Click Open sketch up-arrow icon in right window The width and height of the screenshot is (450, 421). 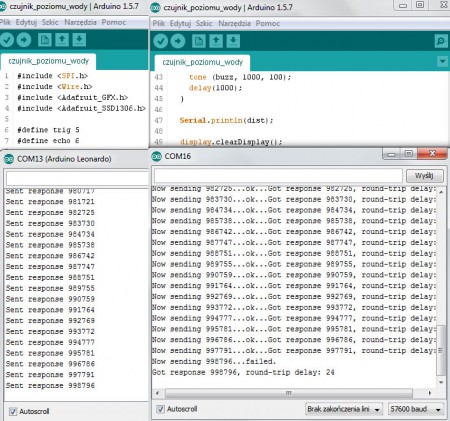click(x=216, y=41)
